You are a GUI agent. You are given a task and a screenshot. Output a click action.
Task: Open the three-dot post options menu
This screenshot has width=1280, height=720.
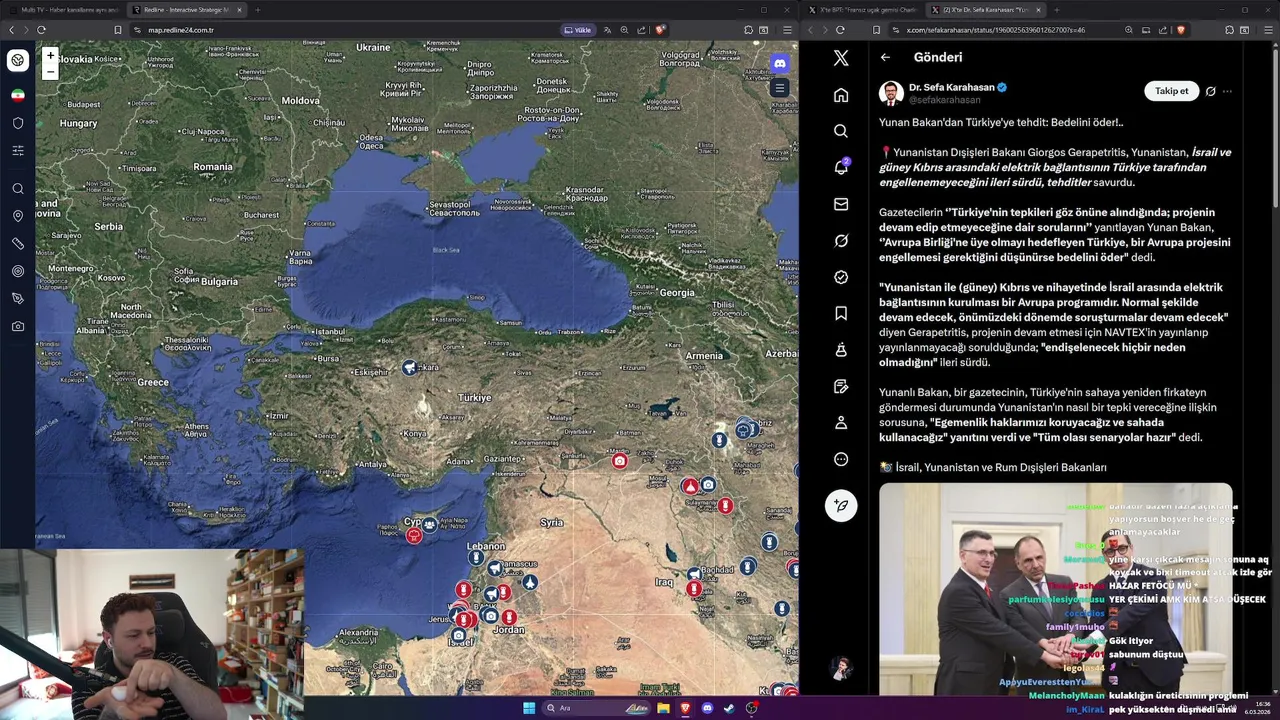pyautogui.click(x=1227, y=91)
